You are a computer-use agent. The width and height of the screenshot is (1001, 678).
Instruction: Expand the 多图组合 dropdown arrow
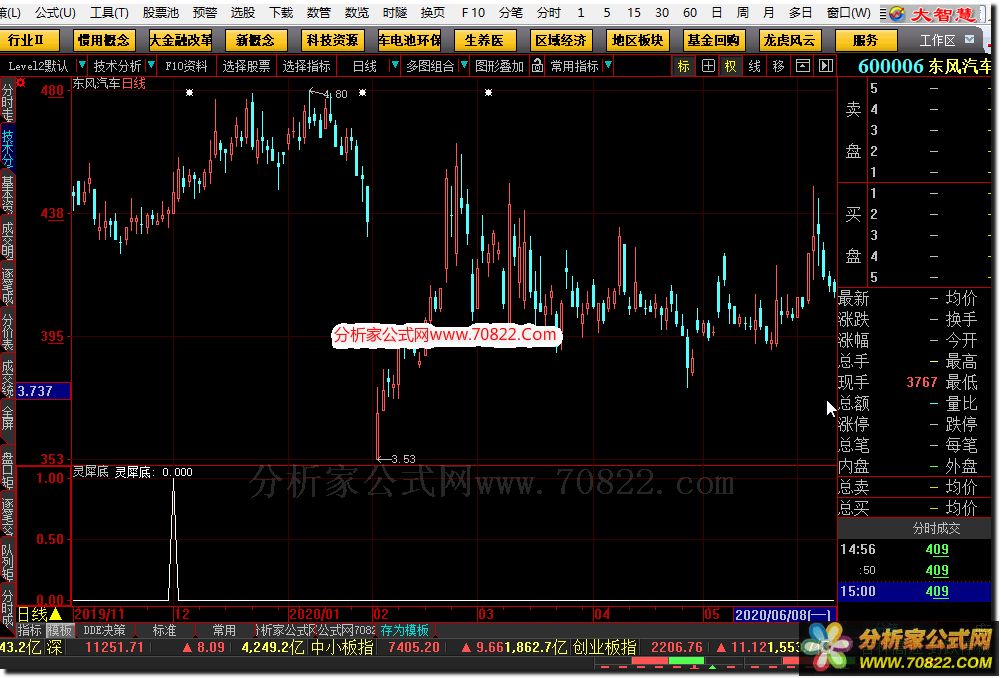pos(463,65)
